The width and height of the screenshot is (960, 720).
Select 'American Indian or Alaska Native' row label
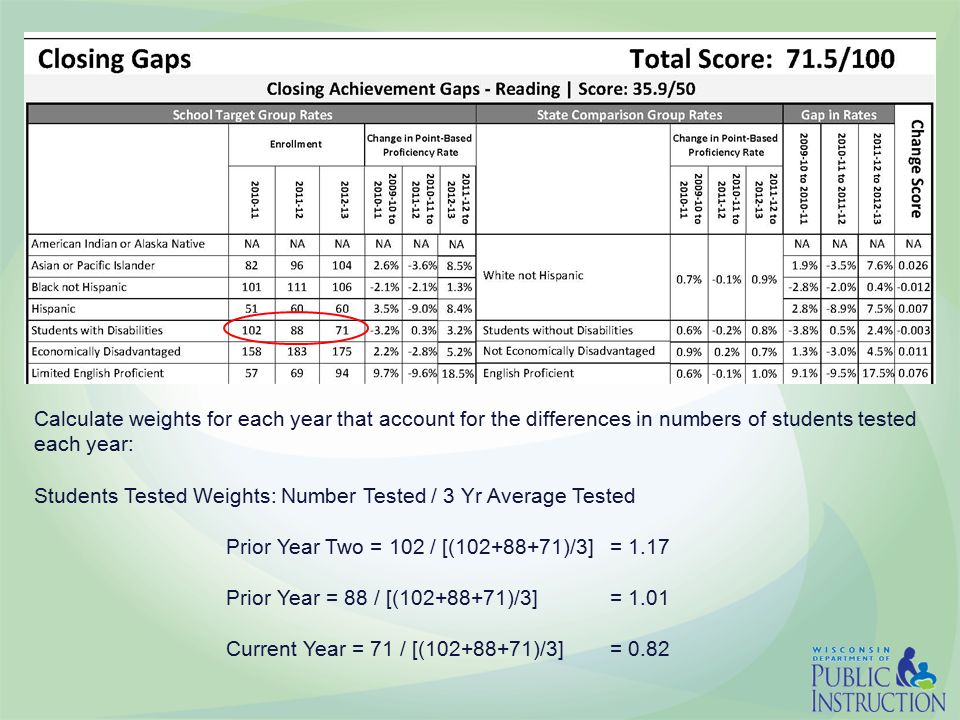118,244
